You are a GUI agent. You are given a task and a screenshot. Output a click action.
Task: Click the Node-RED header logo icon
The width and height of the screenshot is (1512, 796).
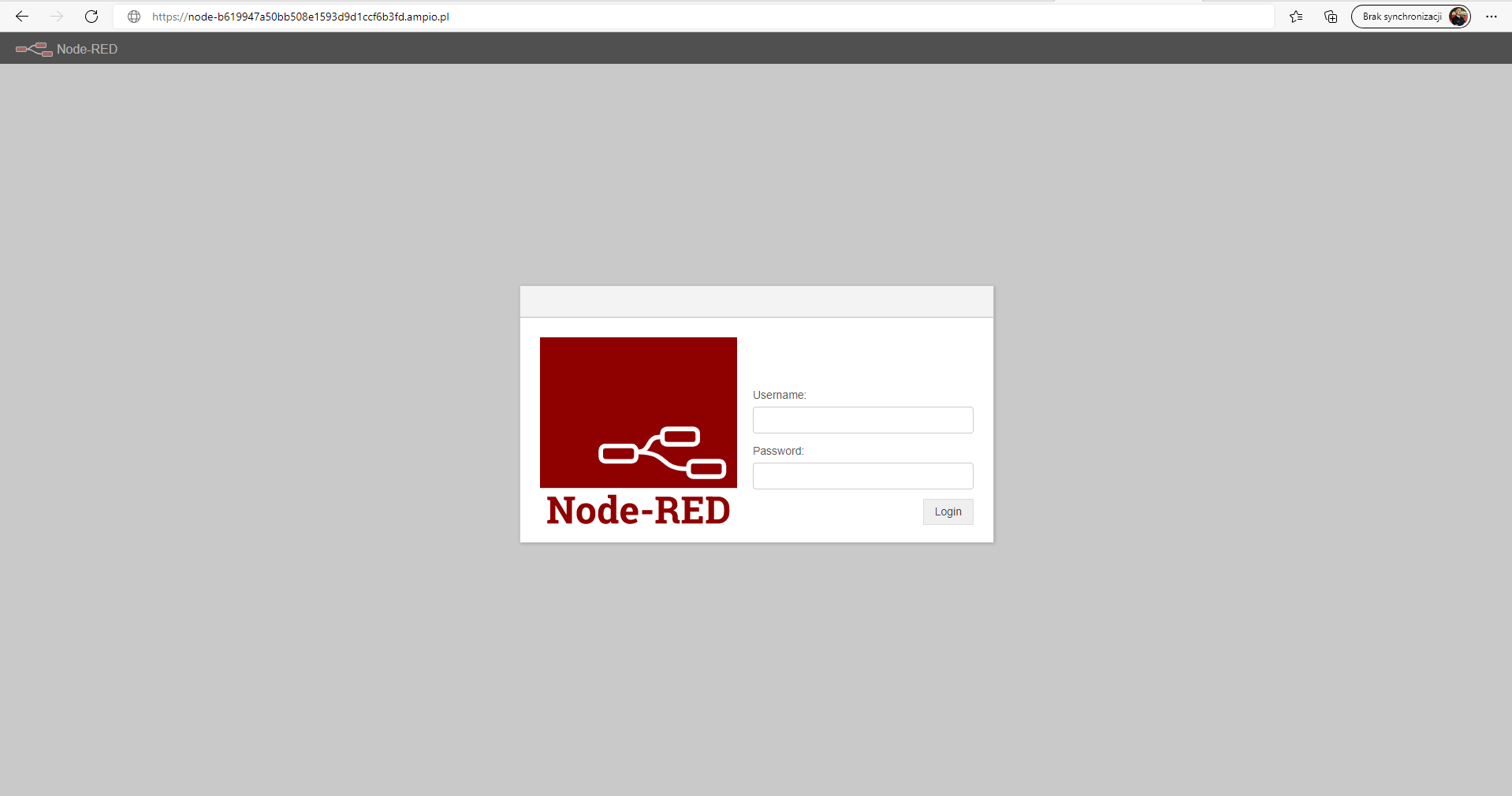pyautogui.click(x=34, y=49)
